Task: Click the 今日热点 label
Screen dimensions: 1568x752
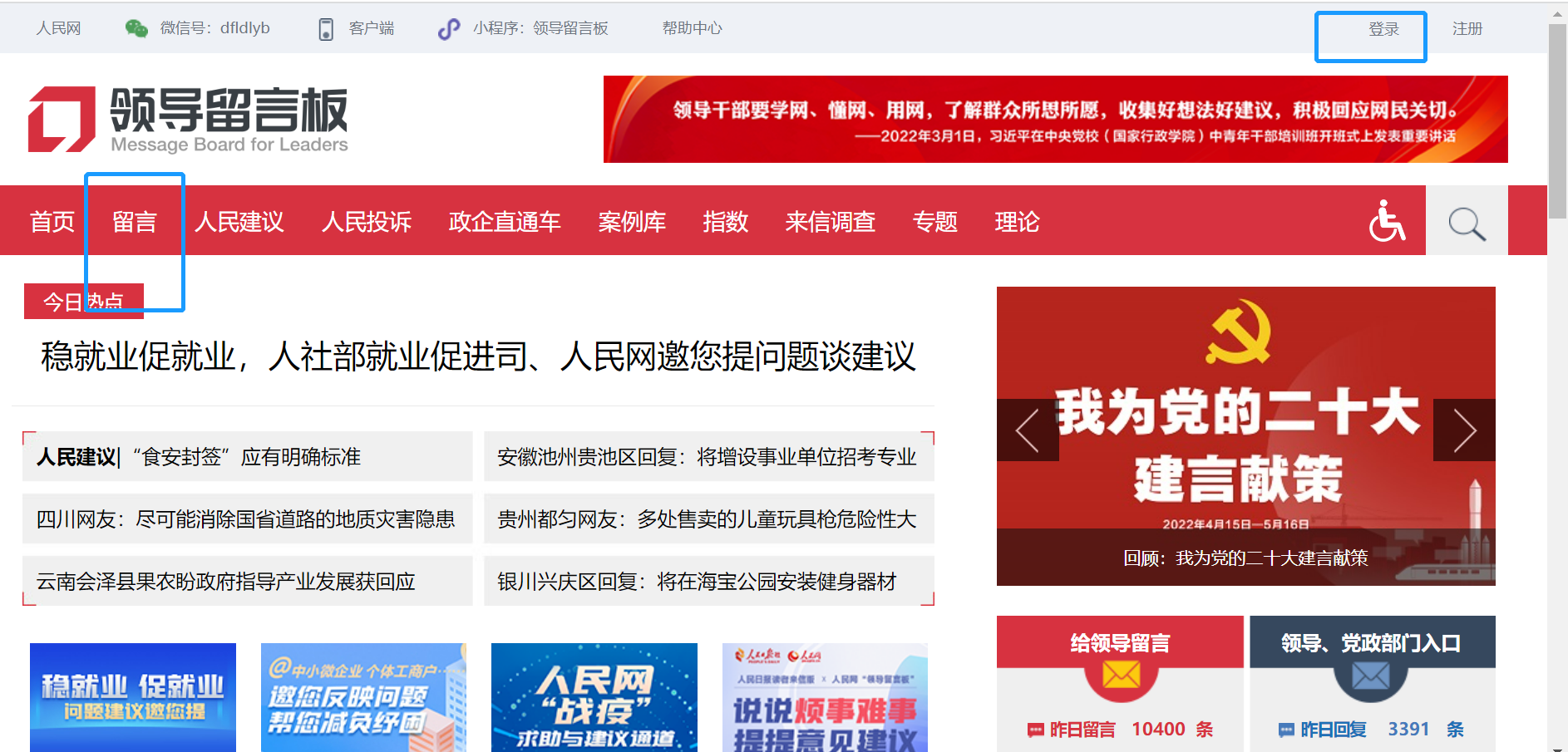Action: point(83,301)
